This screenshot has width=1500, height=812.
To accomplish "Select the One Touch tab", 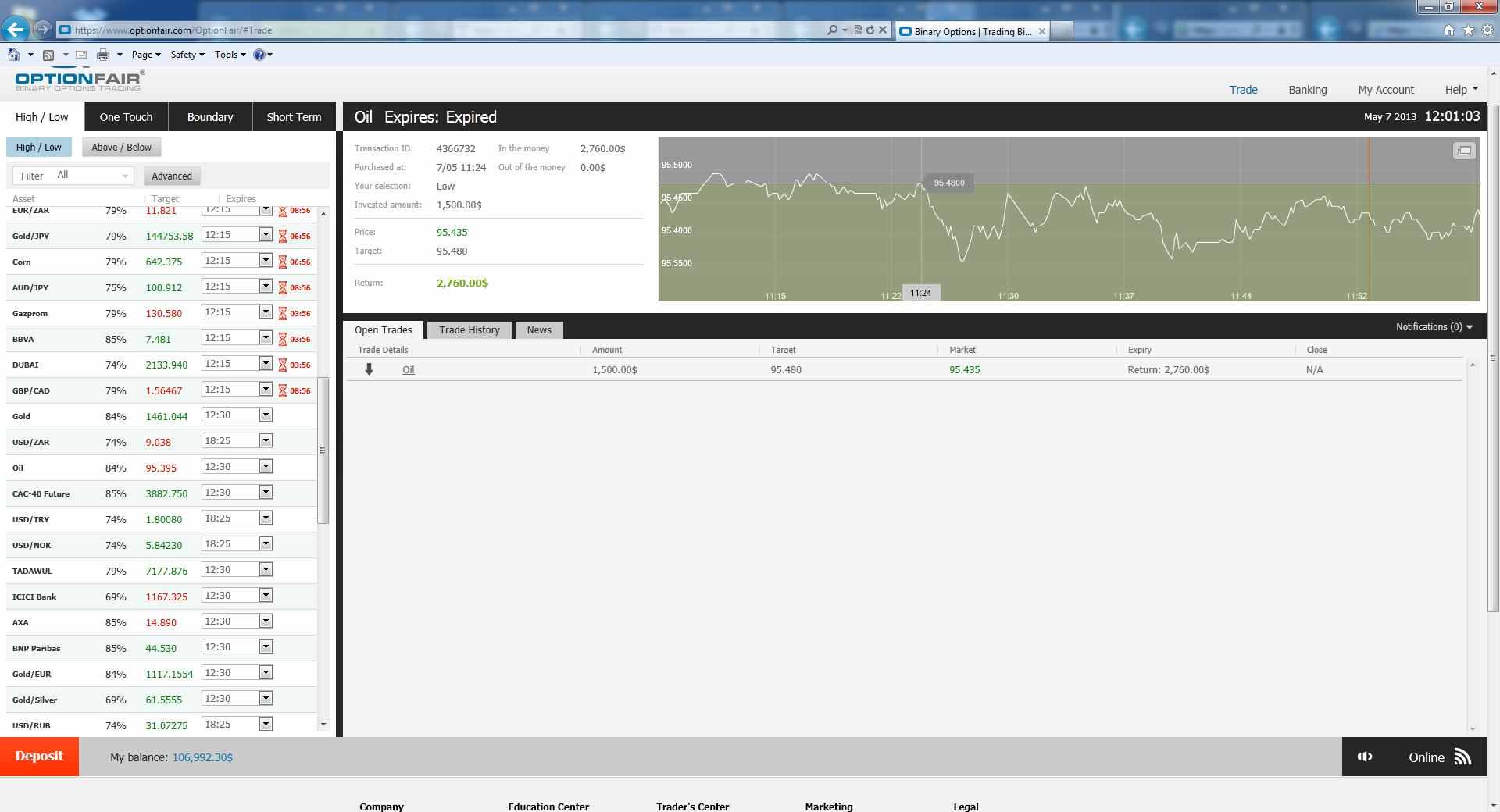I will coord(125,116).
